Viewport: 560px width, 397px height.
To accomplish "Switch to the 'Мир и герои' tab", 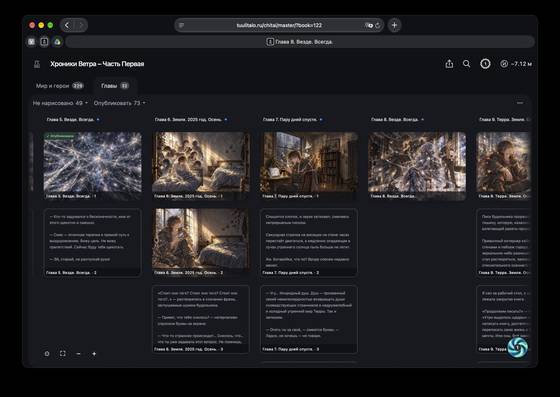I will (60, 86).
